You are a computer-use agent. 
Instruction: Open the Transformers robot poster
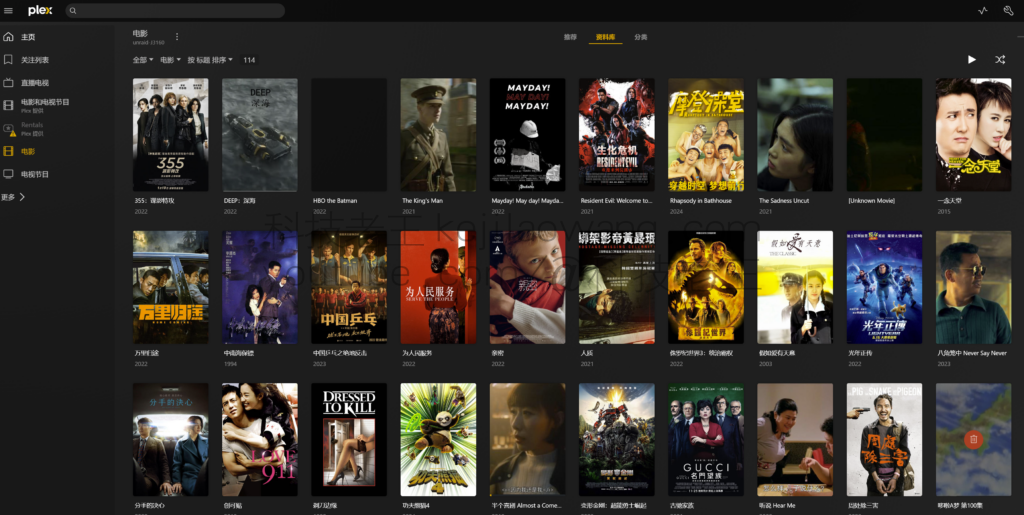616,440
